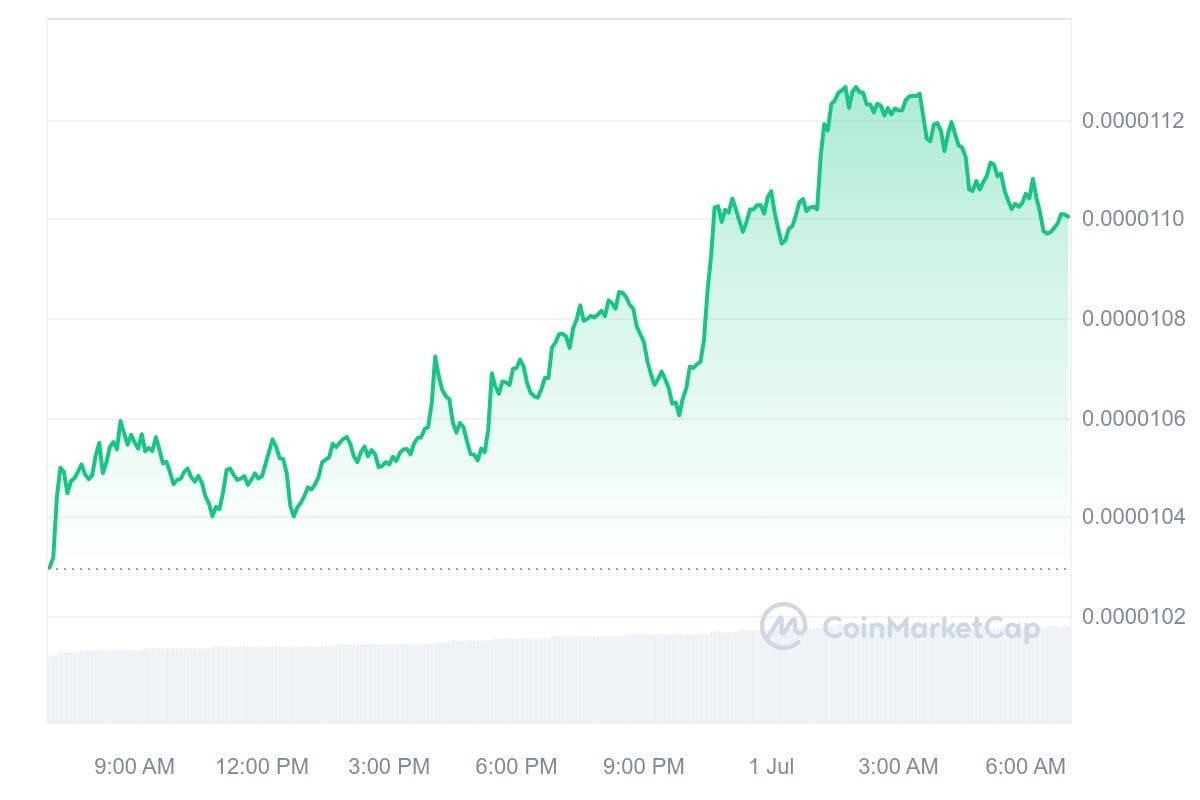Click the 3:00 PM time axis label

click(389, 767)
